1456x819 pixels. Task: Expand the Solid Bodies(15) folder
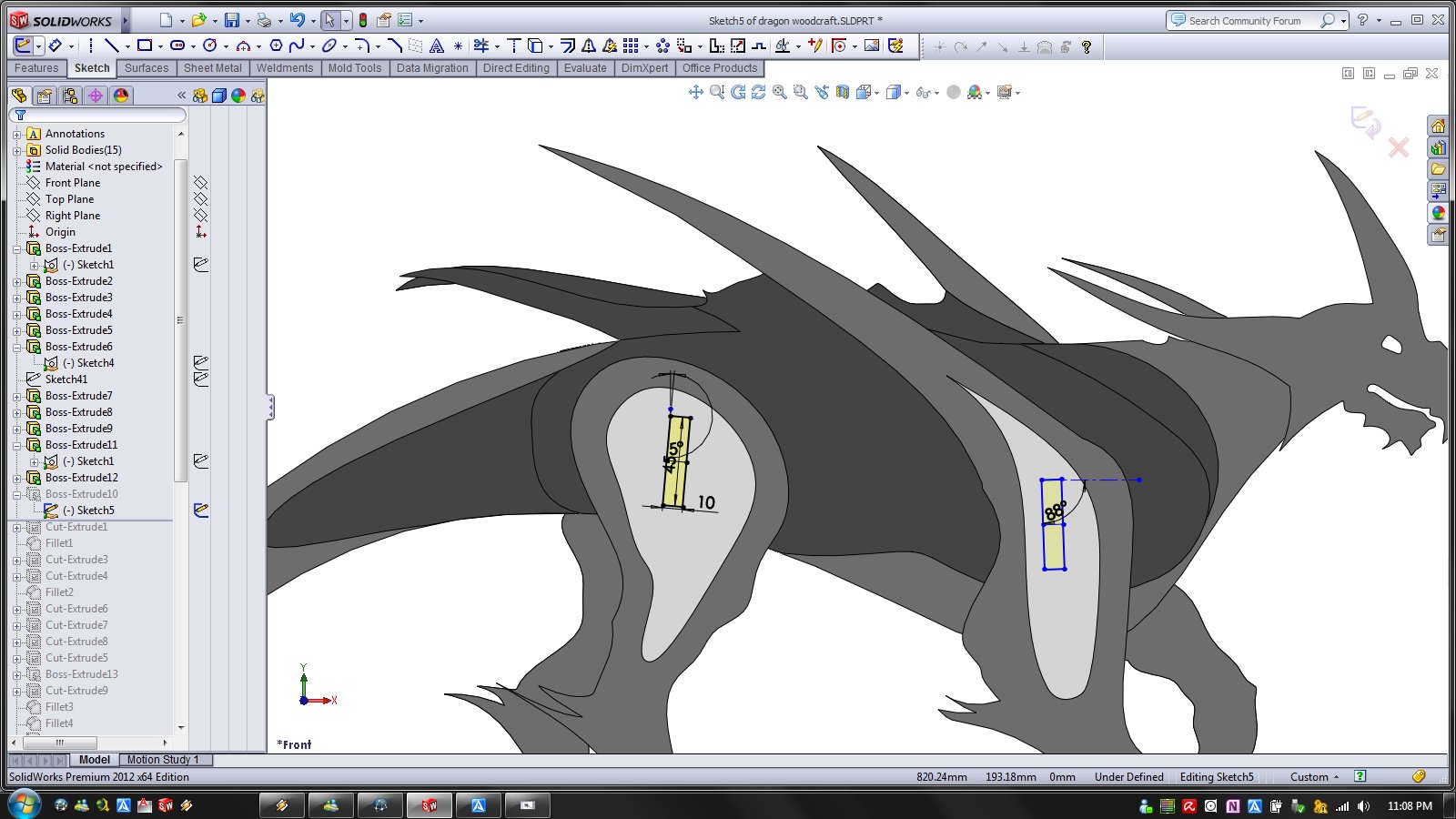(16, 150)
